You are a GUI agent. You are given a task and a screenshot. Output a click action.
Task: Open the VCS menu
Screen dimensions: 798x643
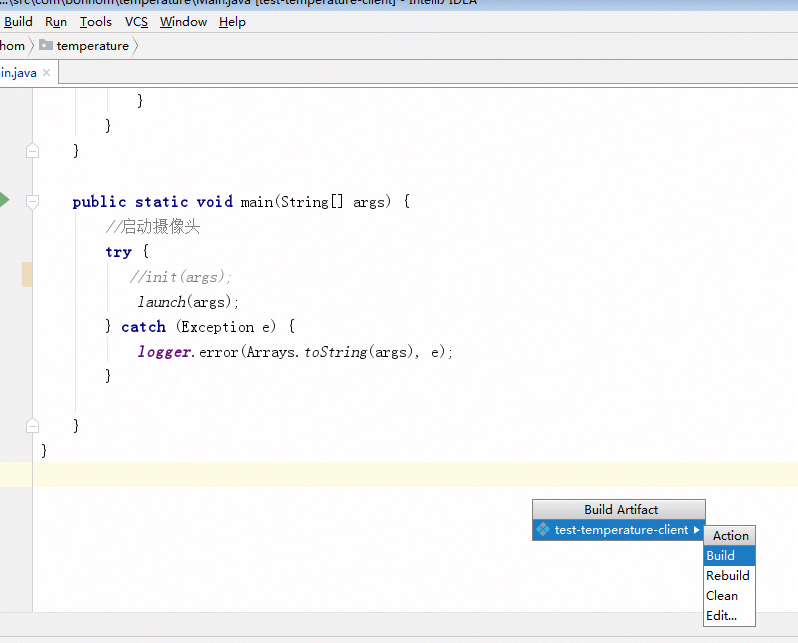136,22
